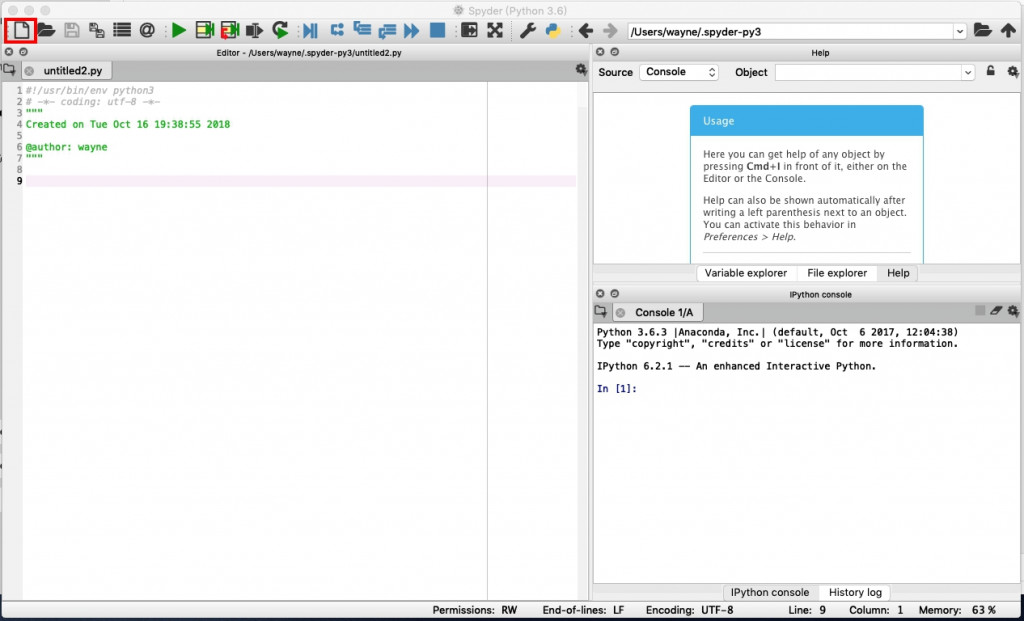The width and height of the screenshot is (1024, 621).
Task: Click the In [1]: console prompt
Action: [x=616, y=389]
